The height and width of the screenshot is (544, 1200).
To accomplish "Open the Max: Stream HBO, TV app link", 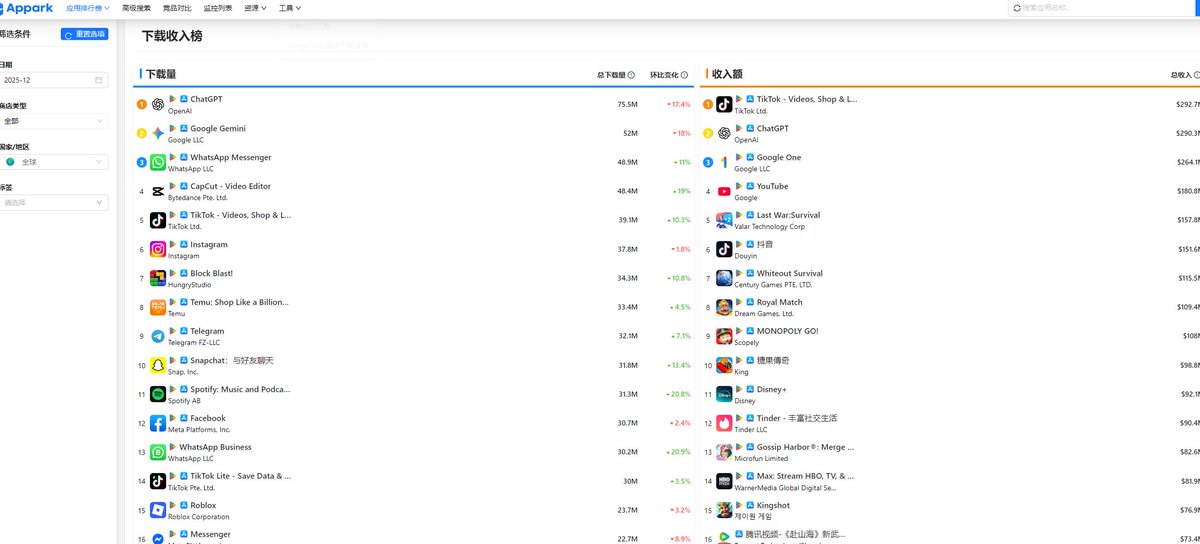I will (806, 476).
